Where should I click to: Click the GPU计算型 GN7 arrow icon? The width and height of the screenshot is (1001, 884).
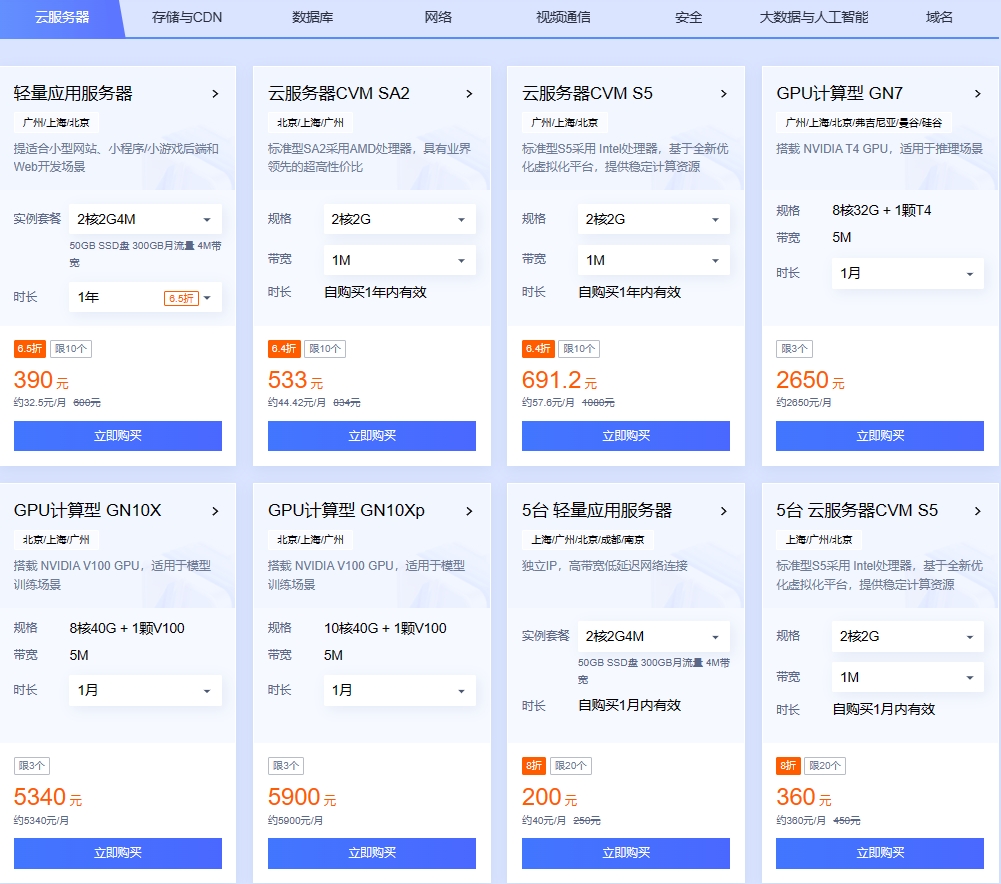point(977,93)
